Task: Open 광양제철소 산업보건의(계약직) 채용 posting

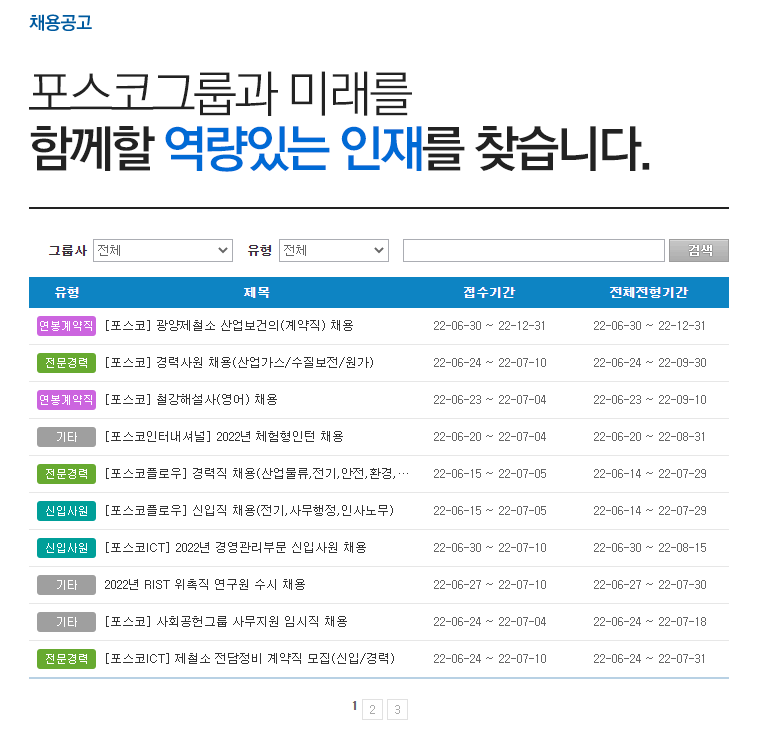Action: (229, 325)
